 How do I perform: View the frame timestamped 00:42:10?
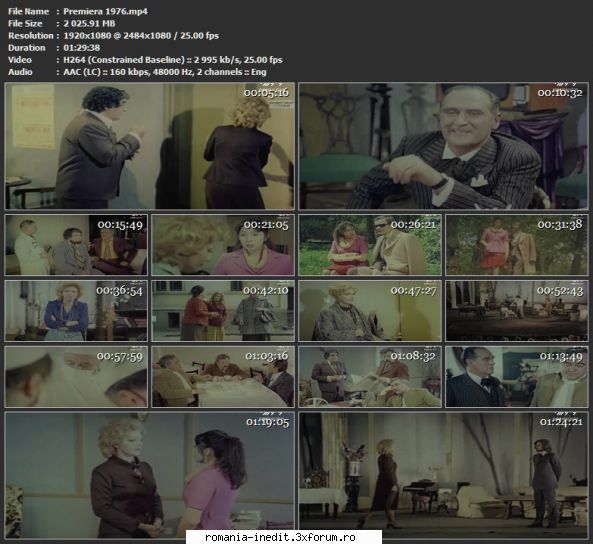(223, 311)
